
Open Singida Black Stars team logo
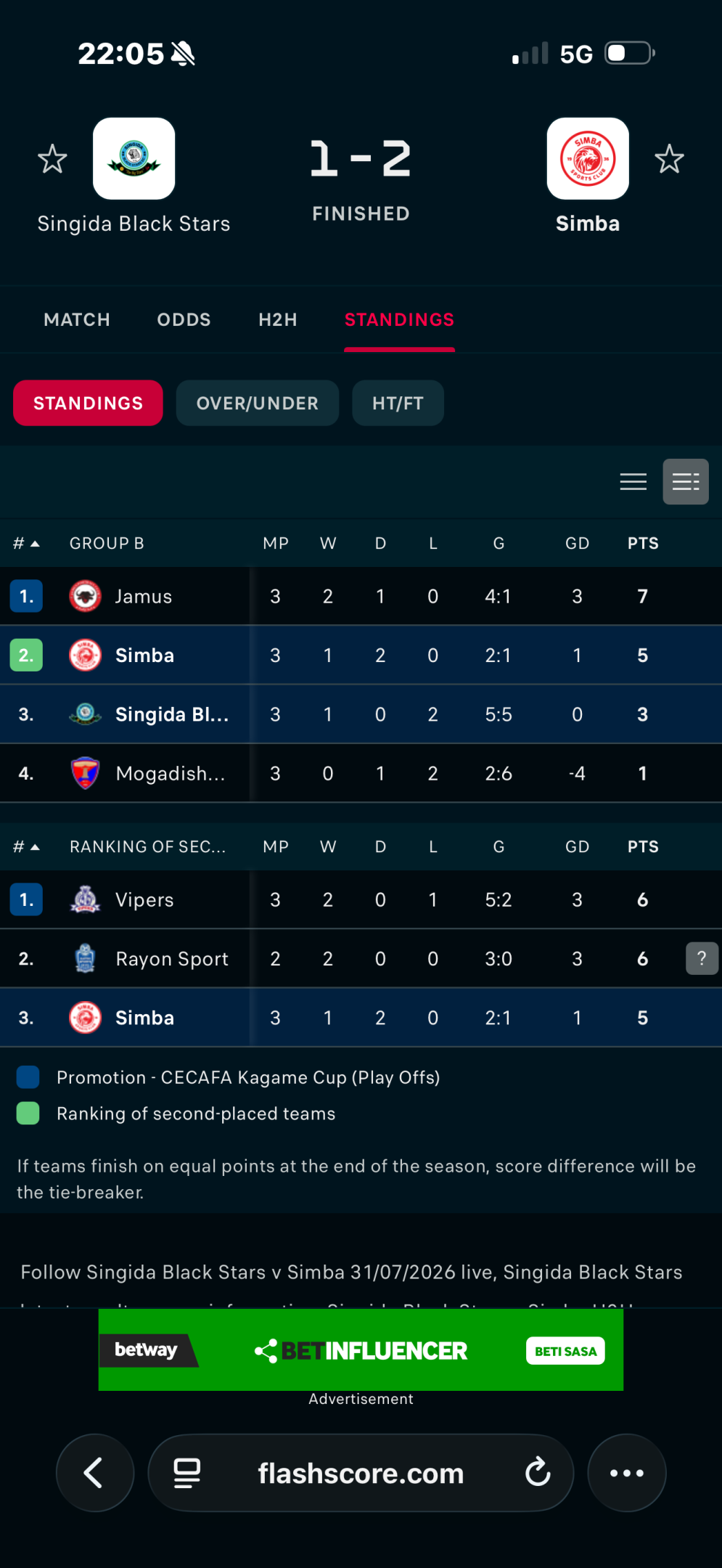click(134, 159)
